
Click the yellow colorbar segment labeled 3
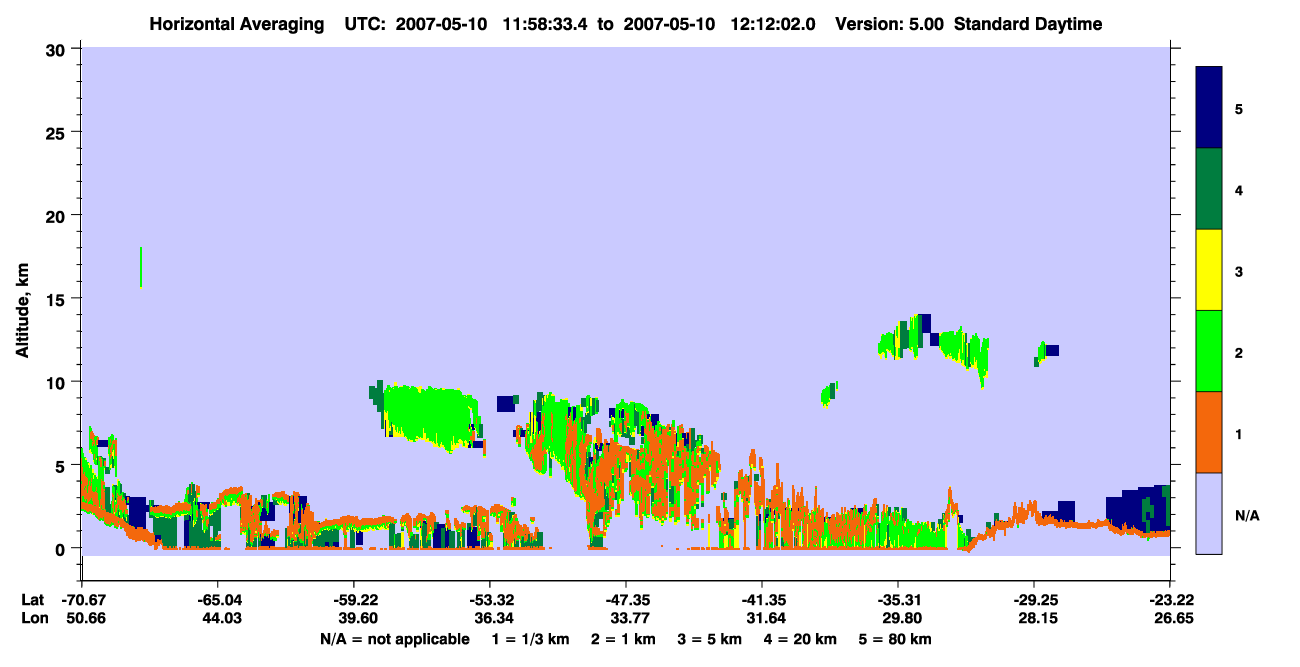[x=1209, y=270]
